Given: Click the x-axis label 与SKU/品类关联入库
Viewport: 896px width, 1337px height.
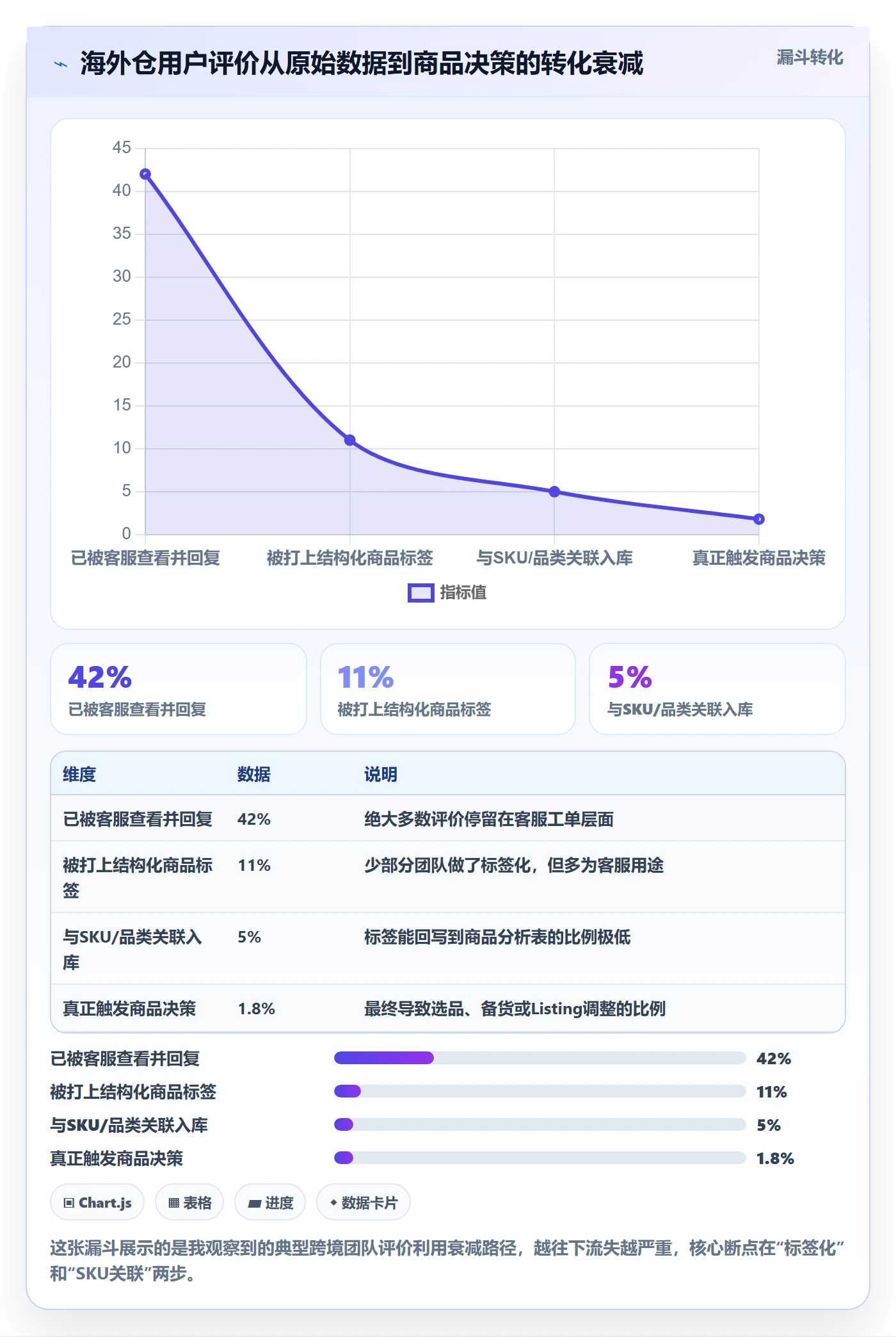Looking at the screenshot, I should (x=554, y=558).
